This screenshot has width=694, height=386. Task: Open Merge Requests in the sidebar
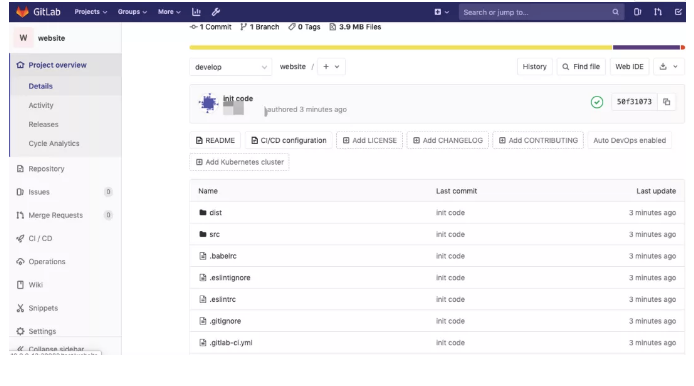[55, 215]
